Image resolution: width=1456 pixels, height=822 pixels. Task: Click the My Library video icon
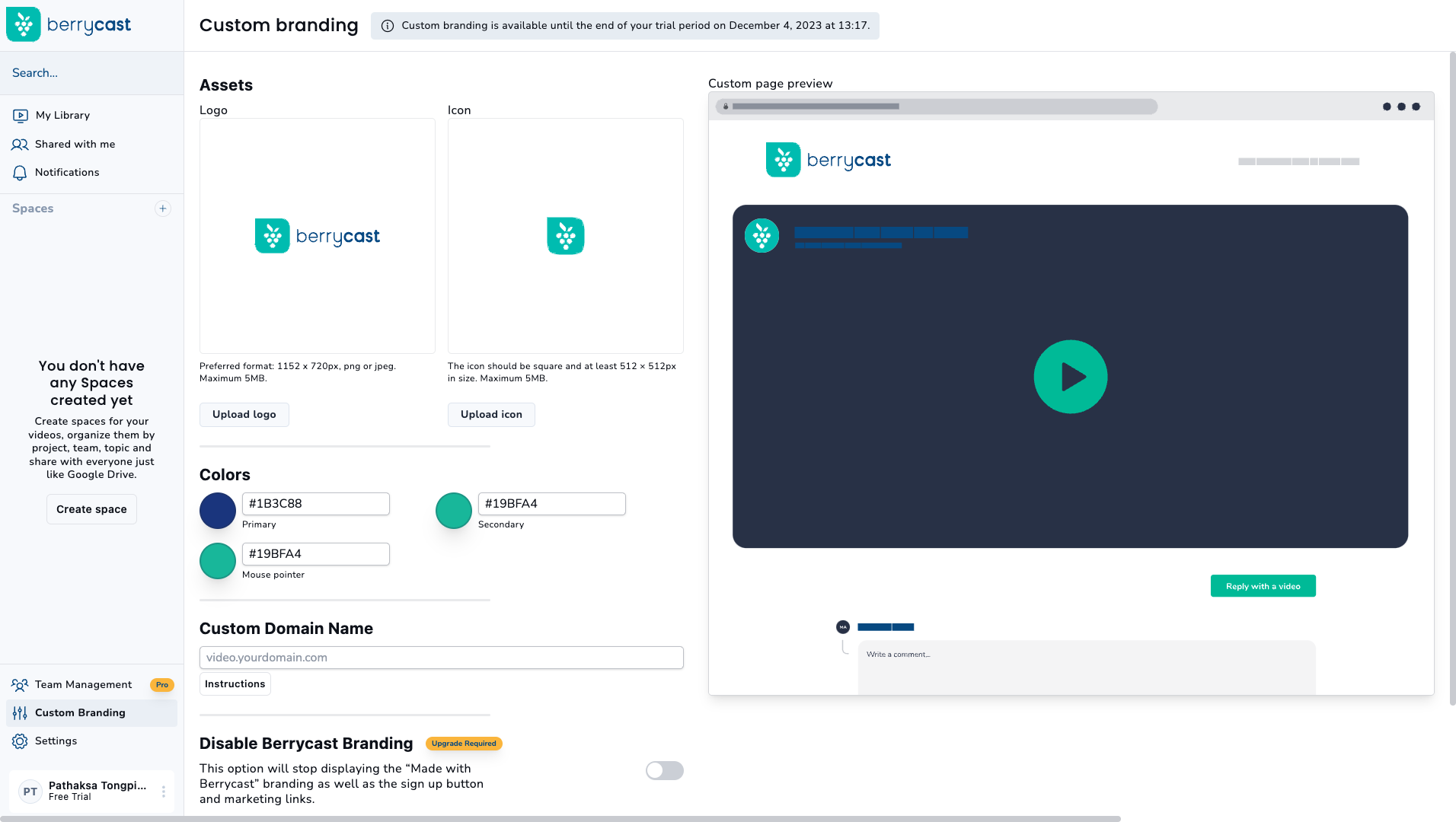[x=21, y=116]
